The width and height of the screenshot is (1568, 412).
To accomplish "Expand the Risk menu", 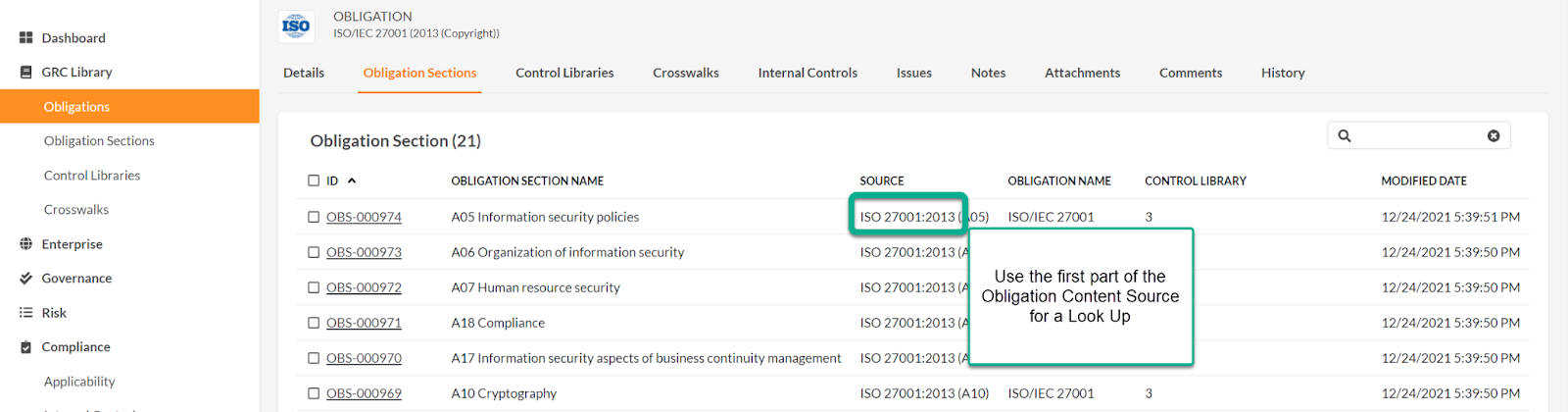I will click(54, 313).
